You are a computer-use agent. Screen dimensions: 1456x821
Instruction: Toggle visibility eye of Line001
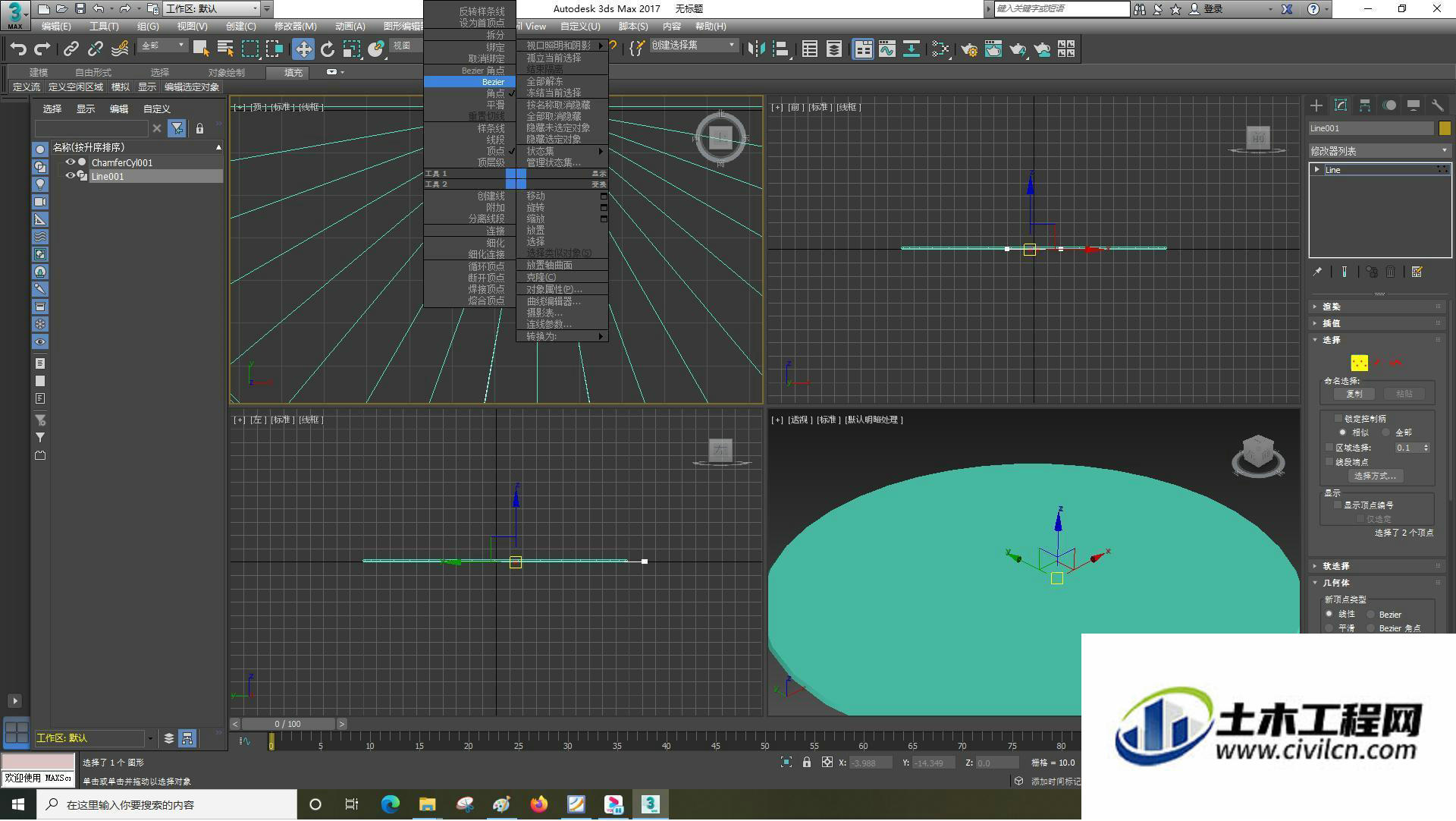point(71,176)
